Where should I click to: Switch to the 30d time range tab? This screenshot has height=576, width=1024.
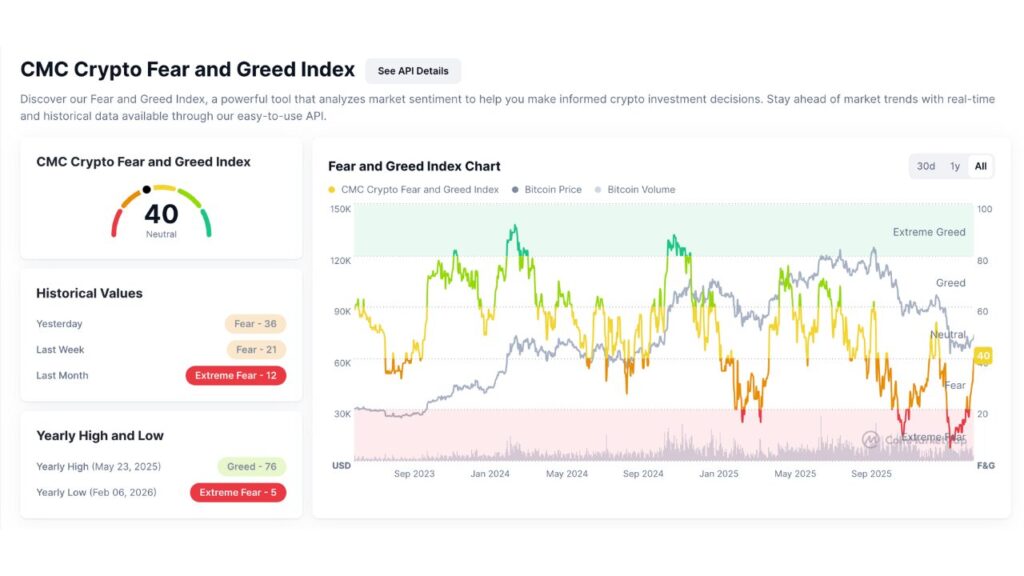point(926,166)
